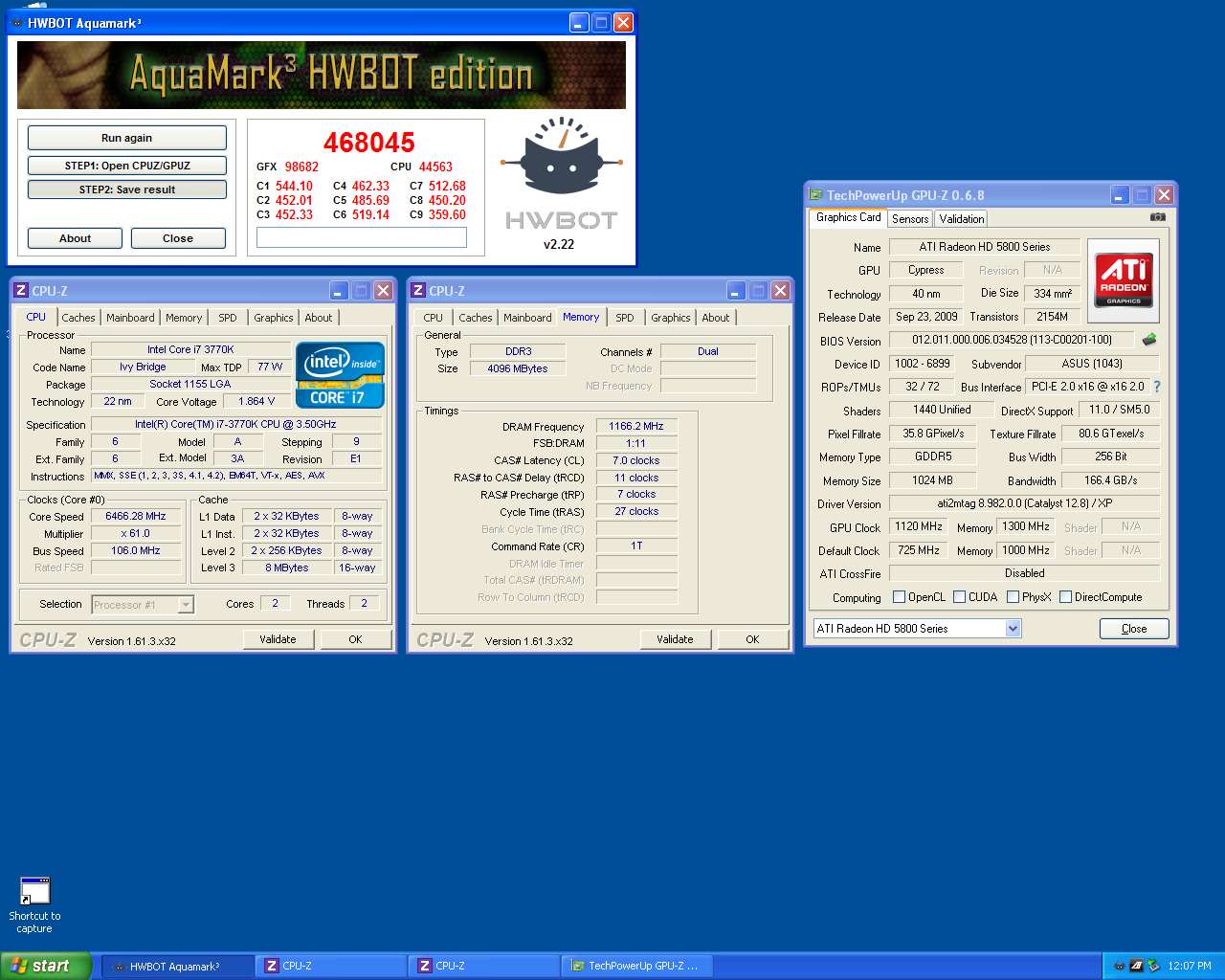The width and height of the screenshot is (1225, 980).
Task: Click the taskbar clock showing 12:07 PM
Action: (x=1190, y=966)
